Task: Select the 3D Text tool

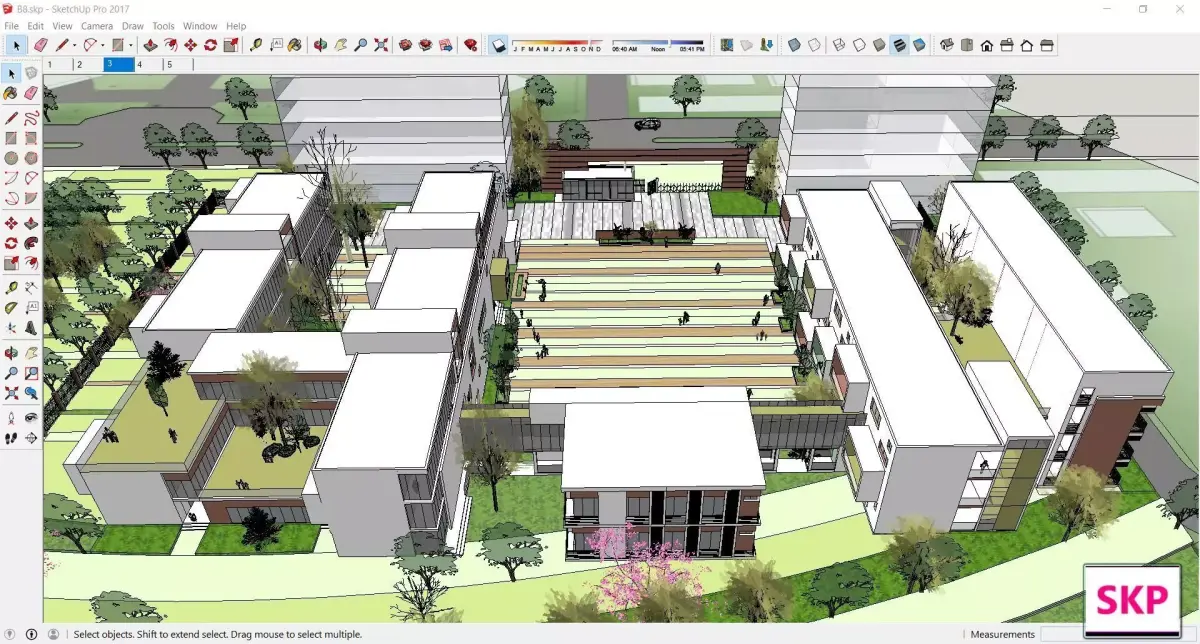Action: coord(32,328)
